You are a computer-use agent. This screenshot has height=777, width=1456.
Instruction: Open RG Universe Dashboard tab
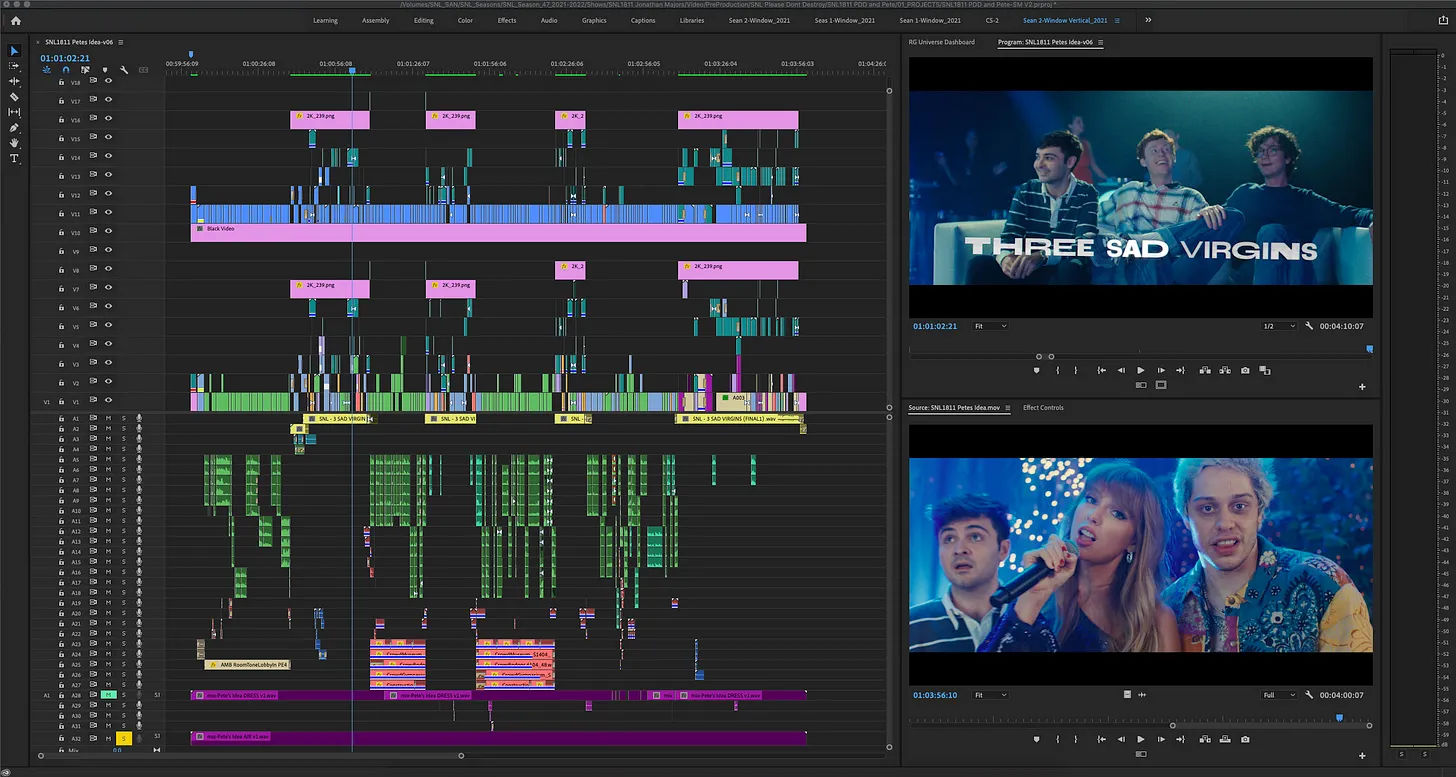tap(941, 42)
